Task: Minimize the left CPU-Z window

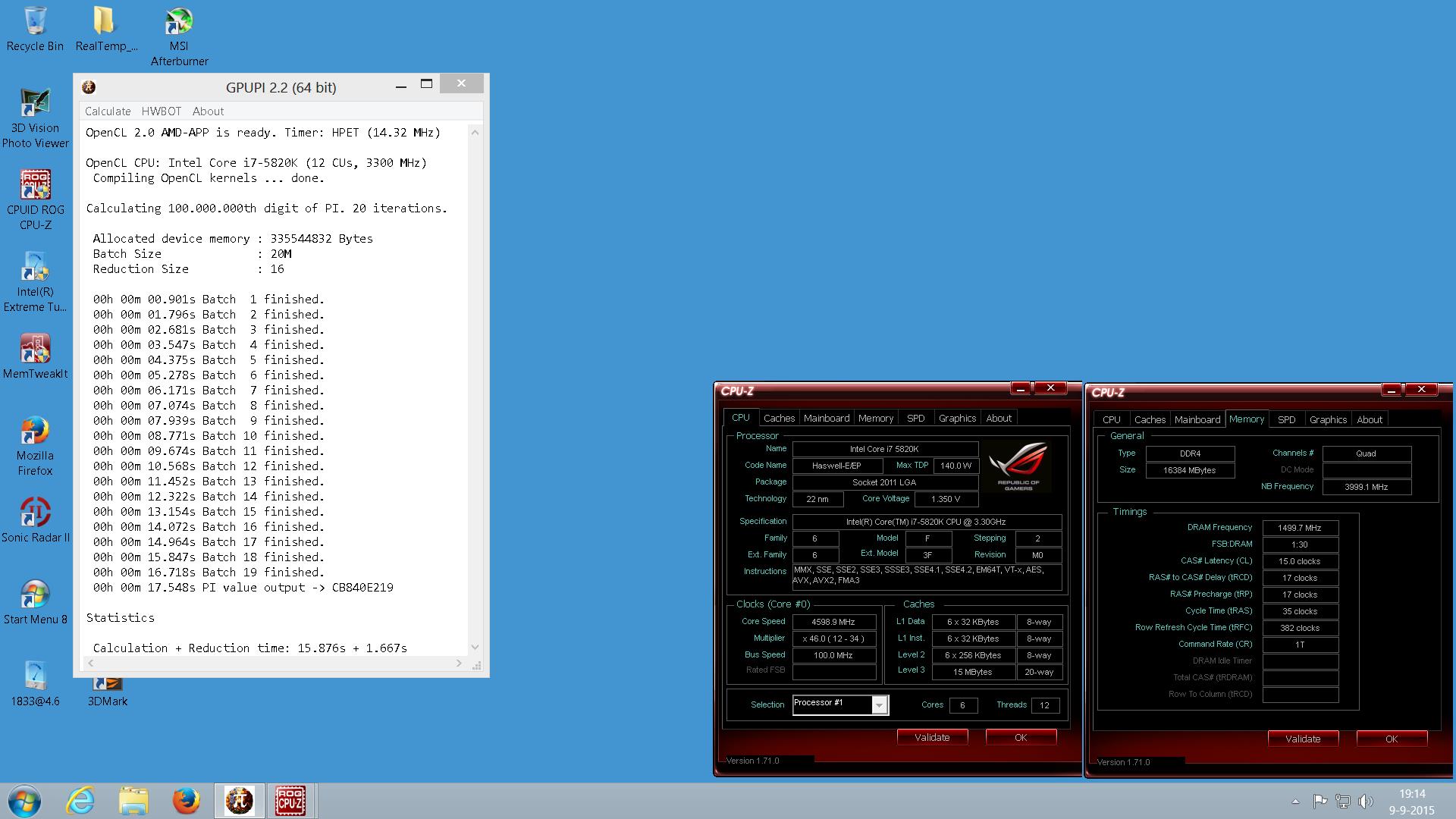Action: pos(1021,388)
